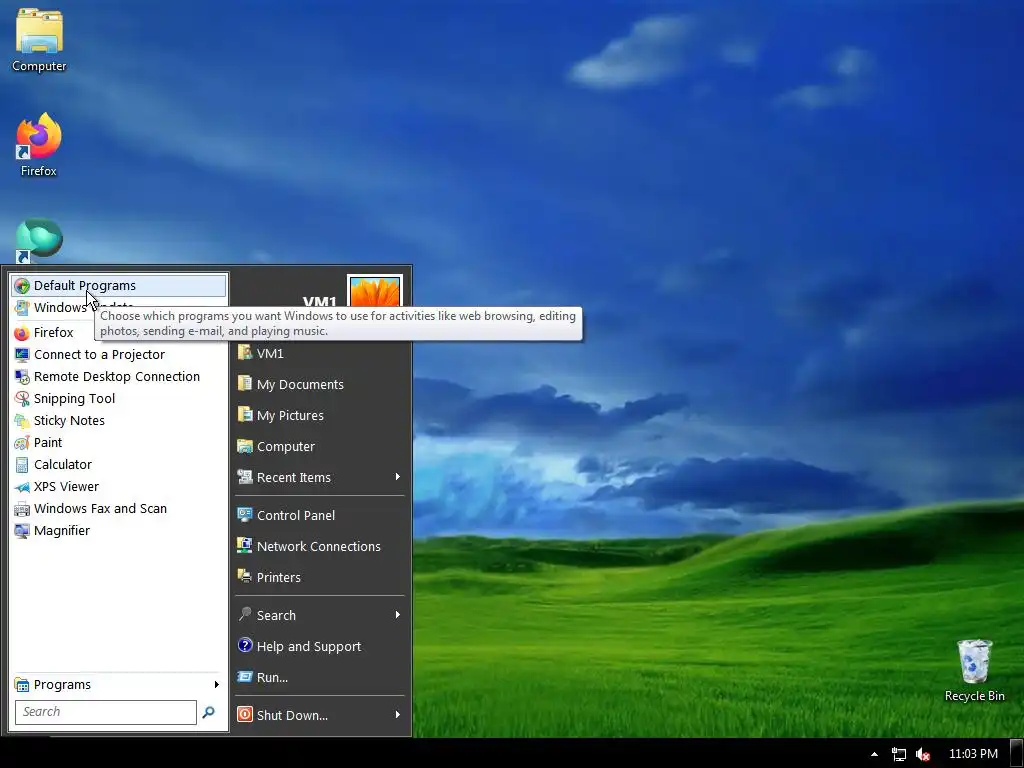Click the Run icon
1024x768 pixels.
(x=245, y=677)
